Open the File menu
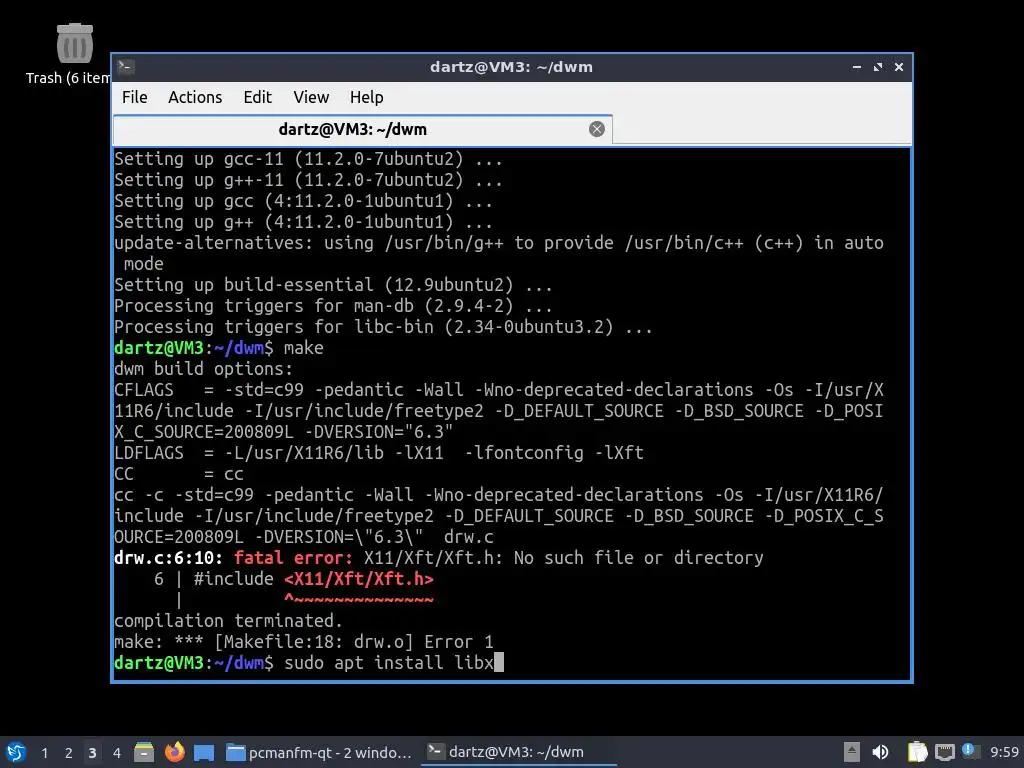This screenshot has height=768, width=1024. tap(135, 97)
